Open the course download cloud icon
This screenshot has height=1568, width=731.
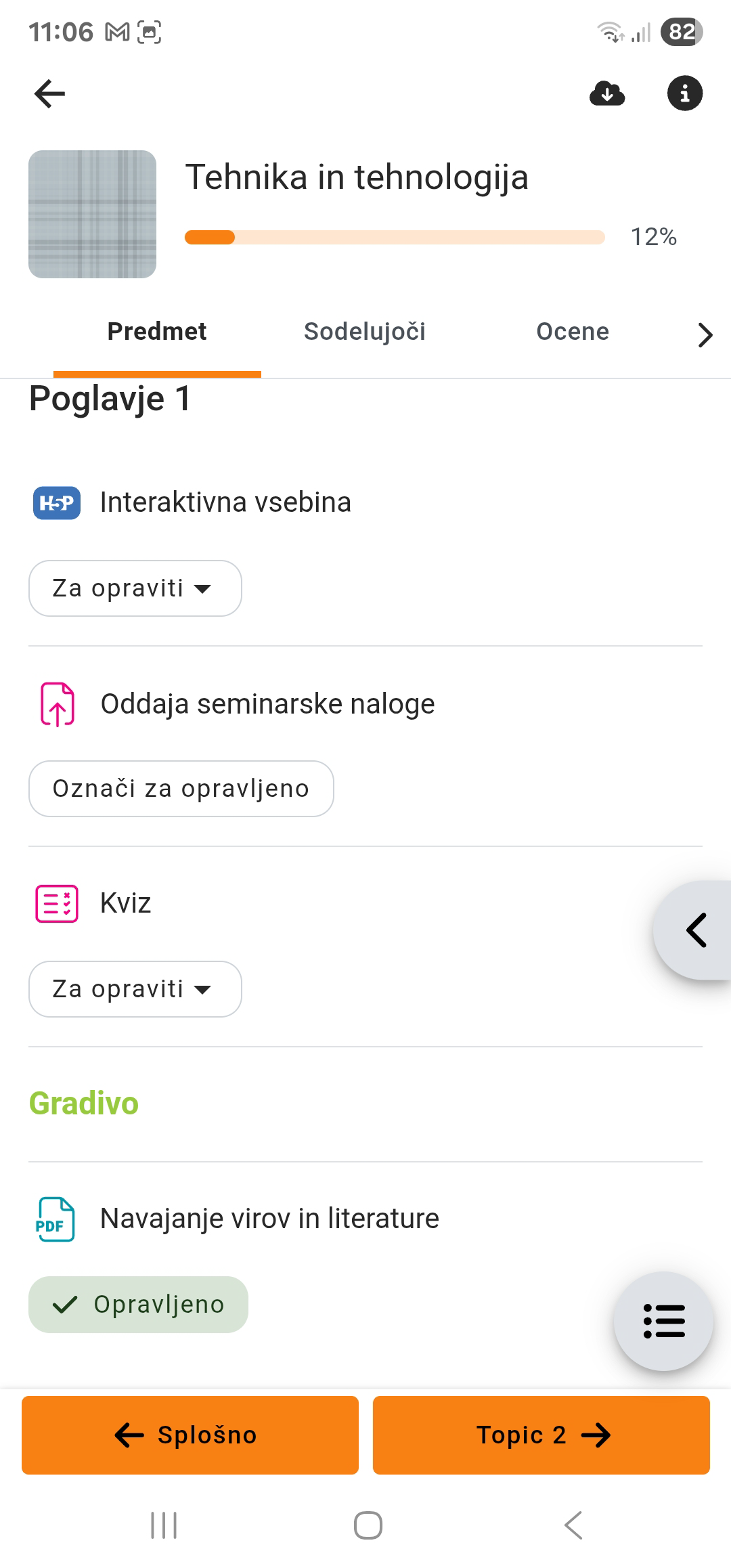[x=607, y=93]
